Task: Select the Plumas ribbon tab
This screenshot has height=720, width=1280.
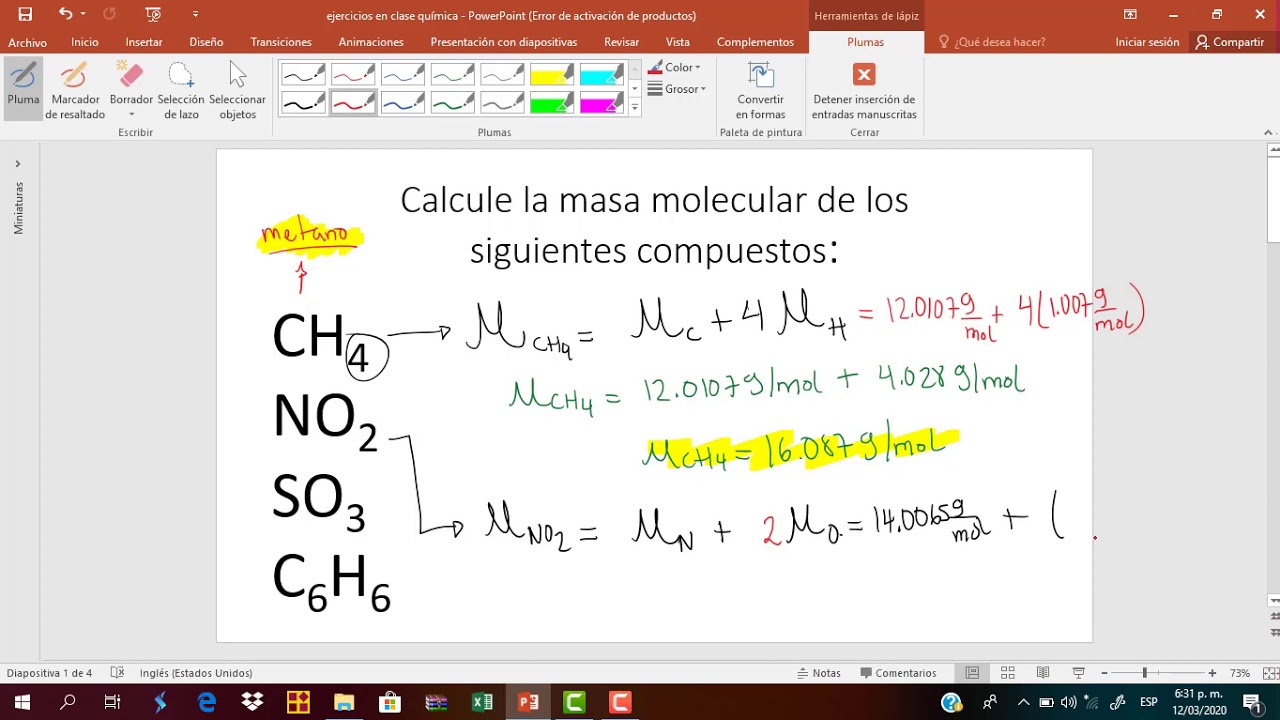Action: [x=865, y=42]
